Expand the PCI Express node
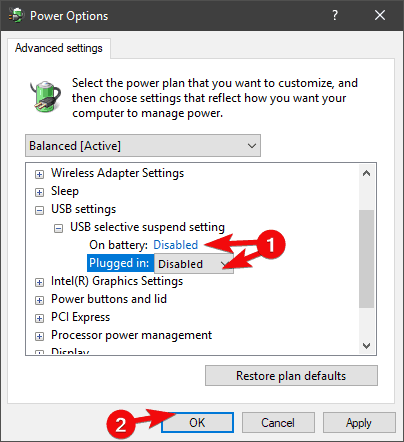404x442 pixels. 39,318
